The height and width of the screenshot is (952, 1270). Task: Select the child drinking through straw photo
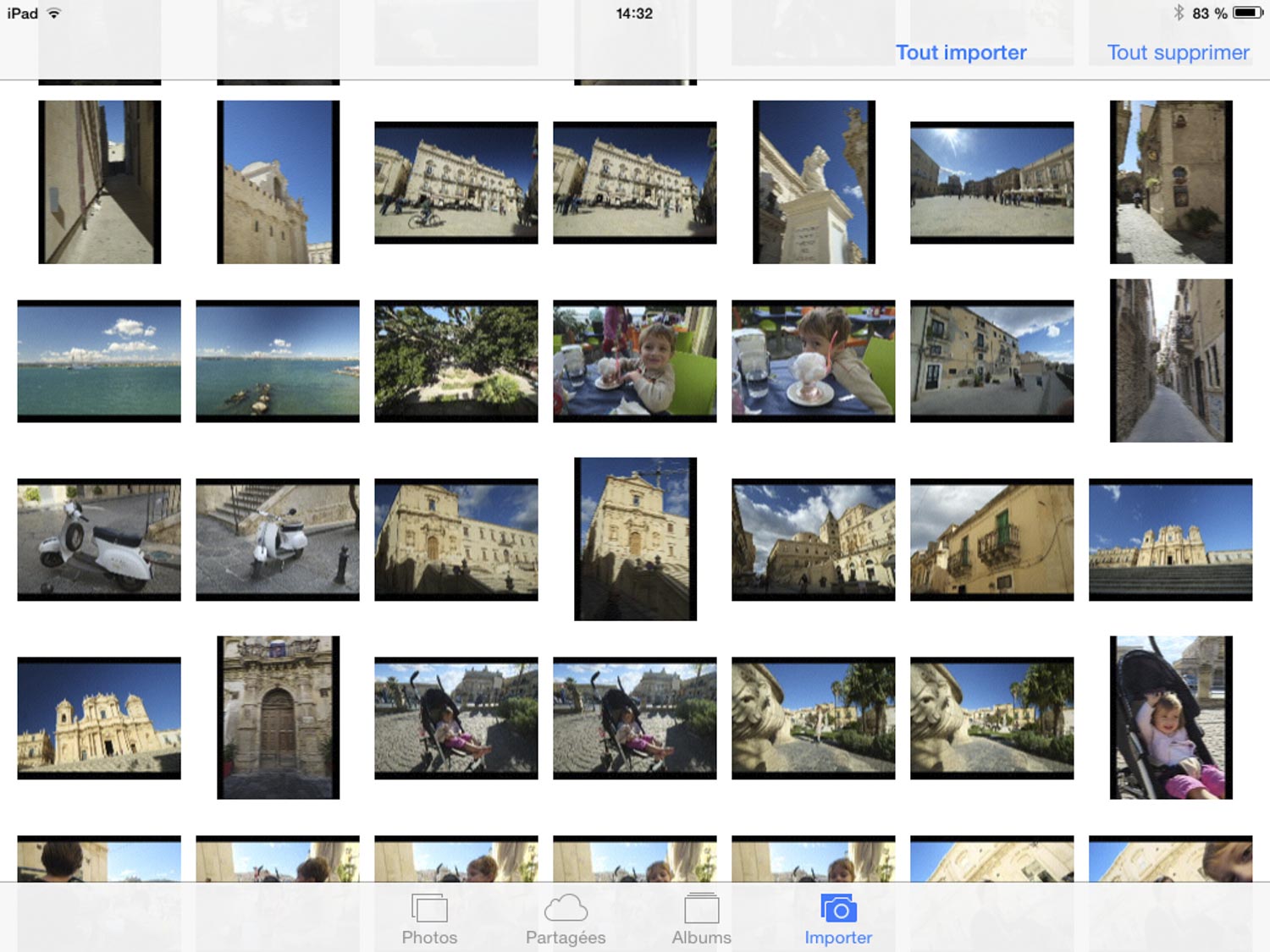pos(814,361)
